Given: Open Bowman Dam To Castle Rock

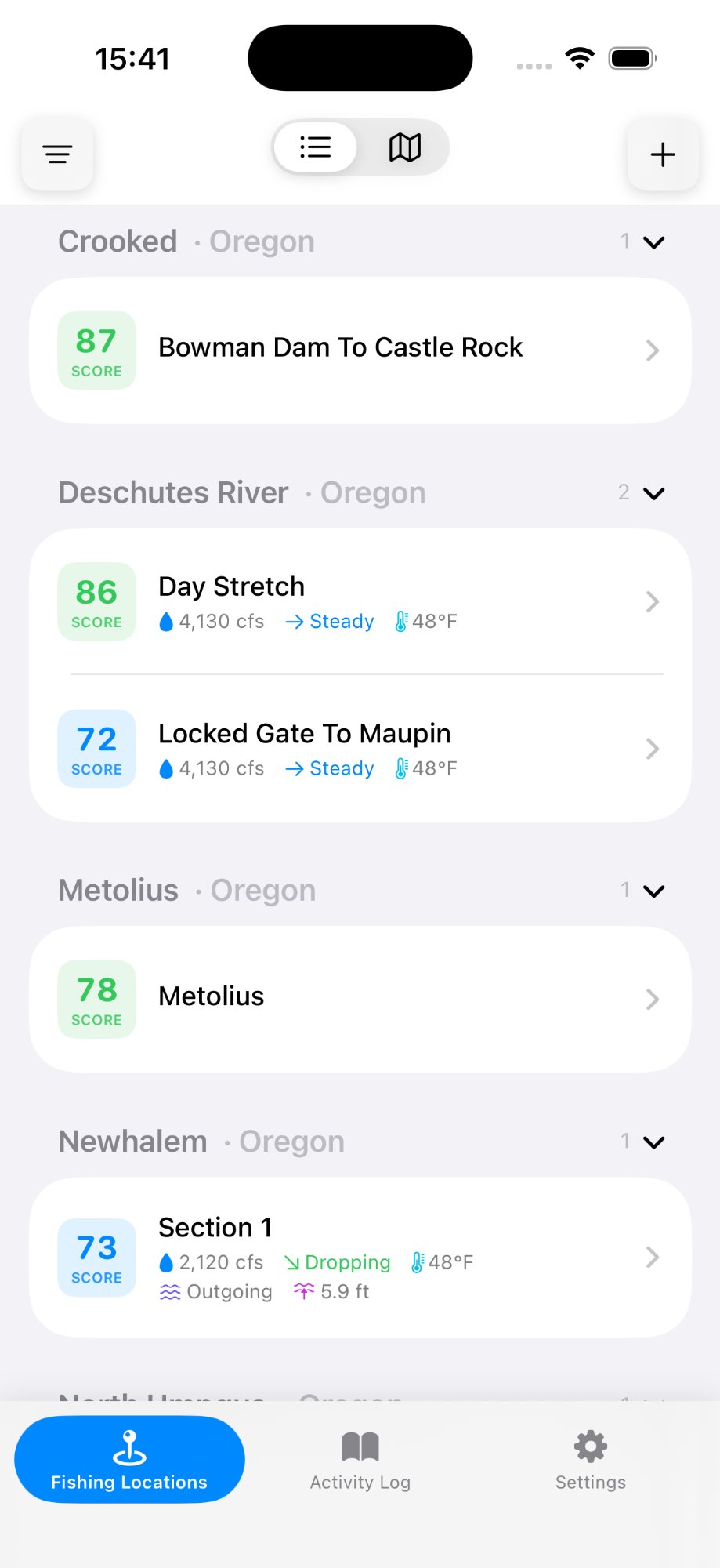Looking at the screenshot, I should coord(341,347).
